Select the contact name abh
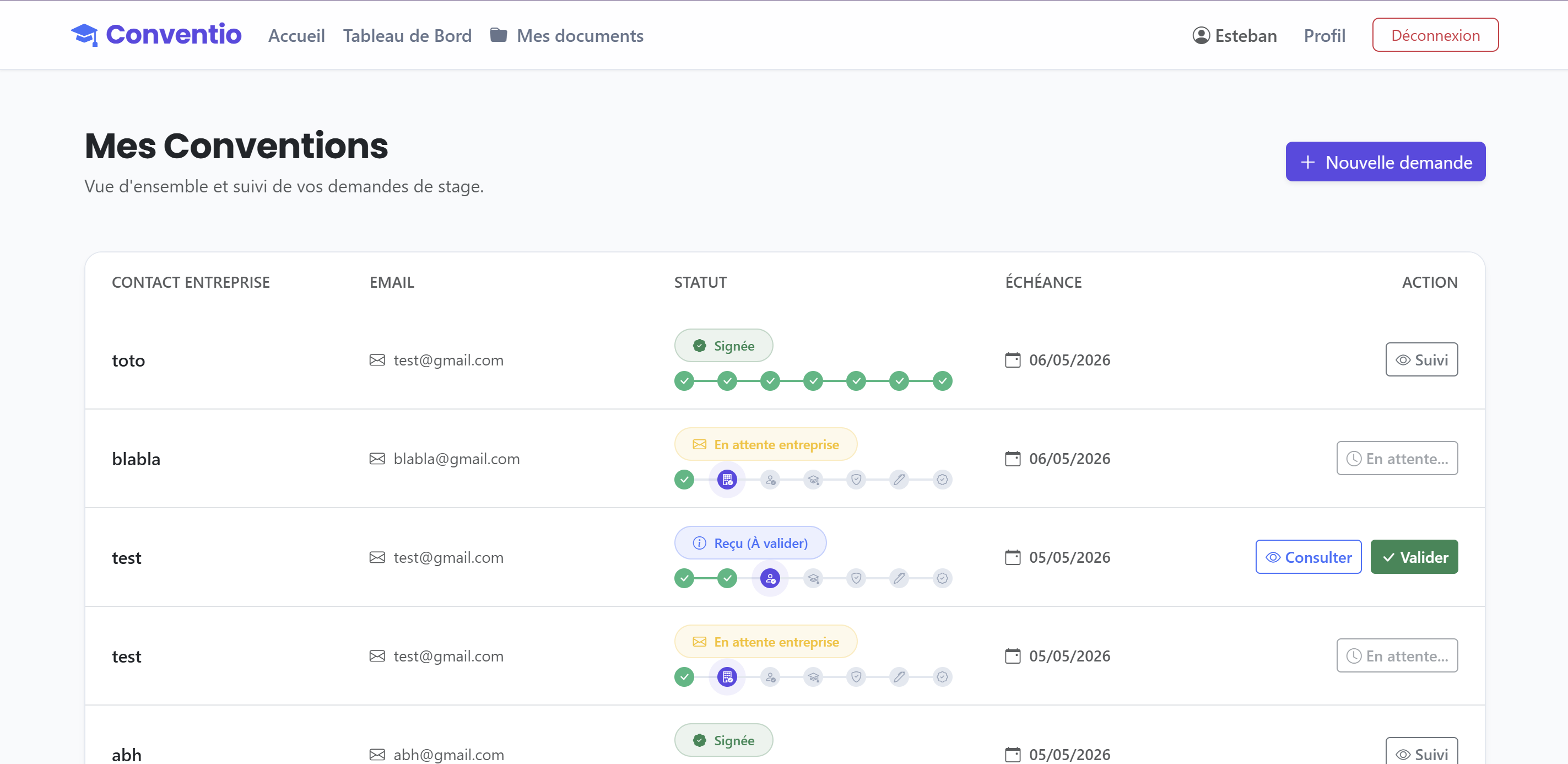Viewport: 1568px width, 764px height. pyautogui.click(x=127, y=755)
